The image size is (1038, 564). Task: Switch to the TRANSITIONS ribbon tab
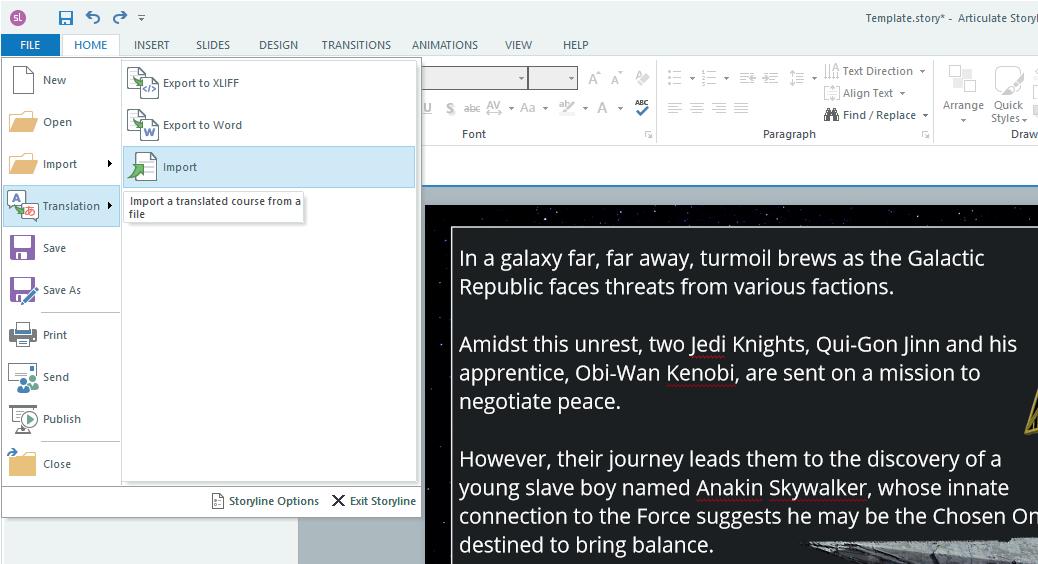click(356, 45)
